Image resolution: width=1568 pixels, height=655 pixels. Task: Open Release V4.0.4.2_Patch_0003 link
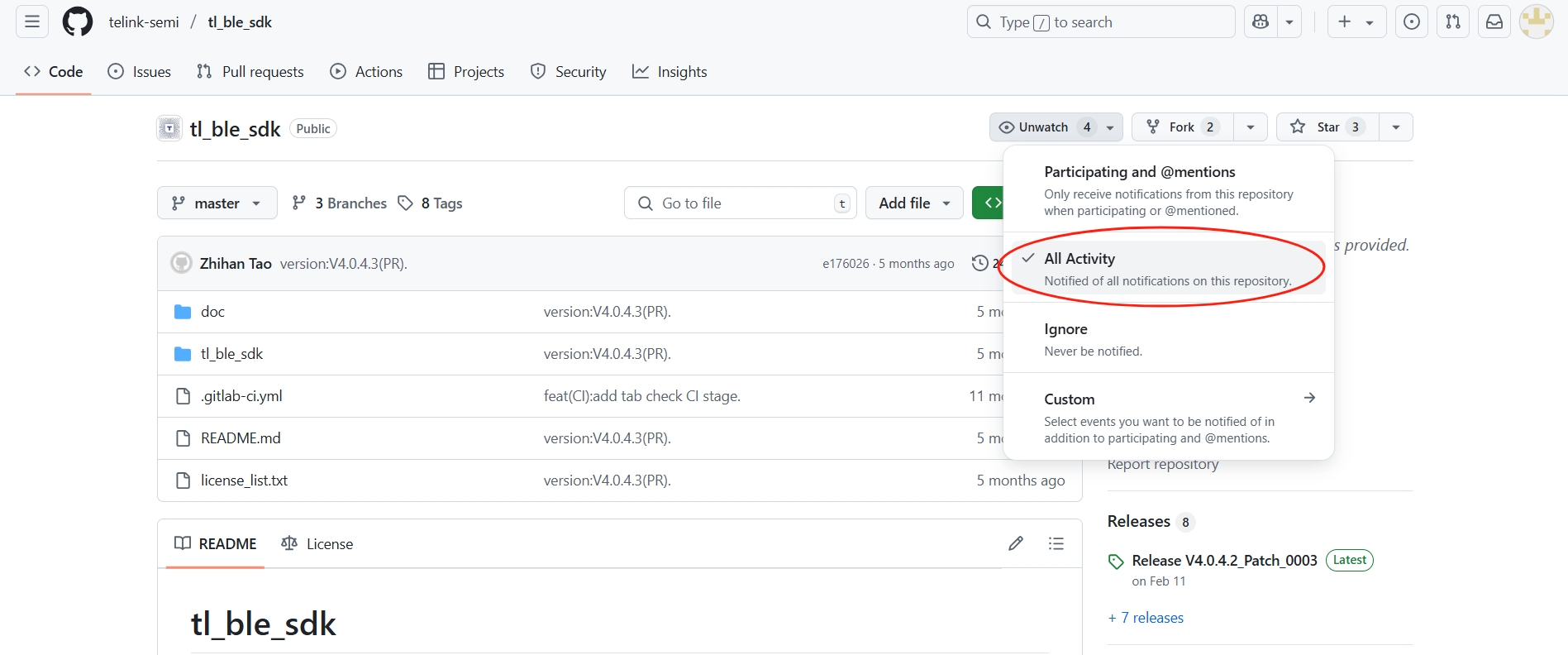[x=1224, y=561]
